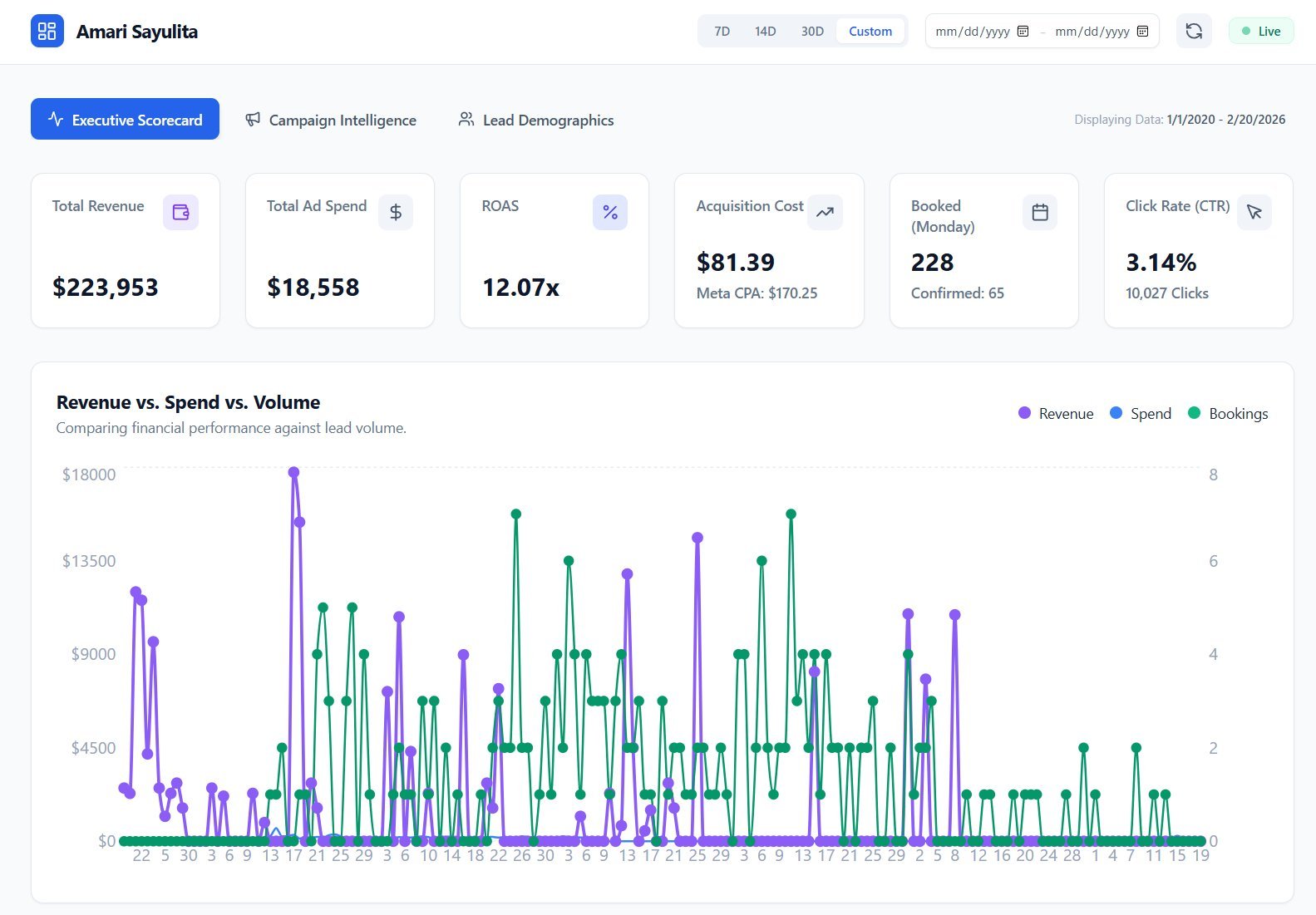This screenshot has height=915, width=1316.
Task: Click the highest purple revenue peak point
Action: [x=293, y=472]
